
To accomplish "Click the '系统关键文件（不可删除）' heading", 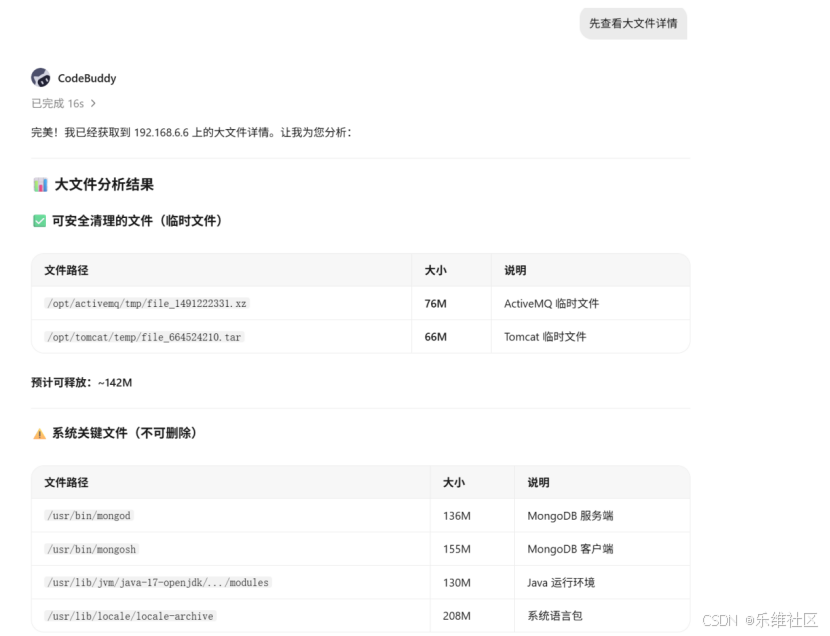I will pos(124,433).
